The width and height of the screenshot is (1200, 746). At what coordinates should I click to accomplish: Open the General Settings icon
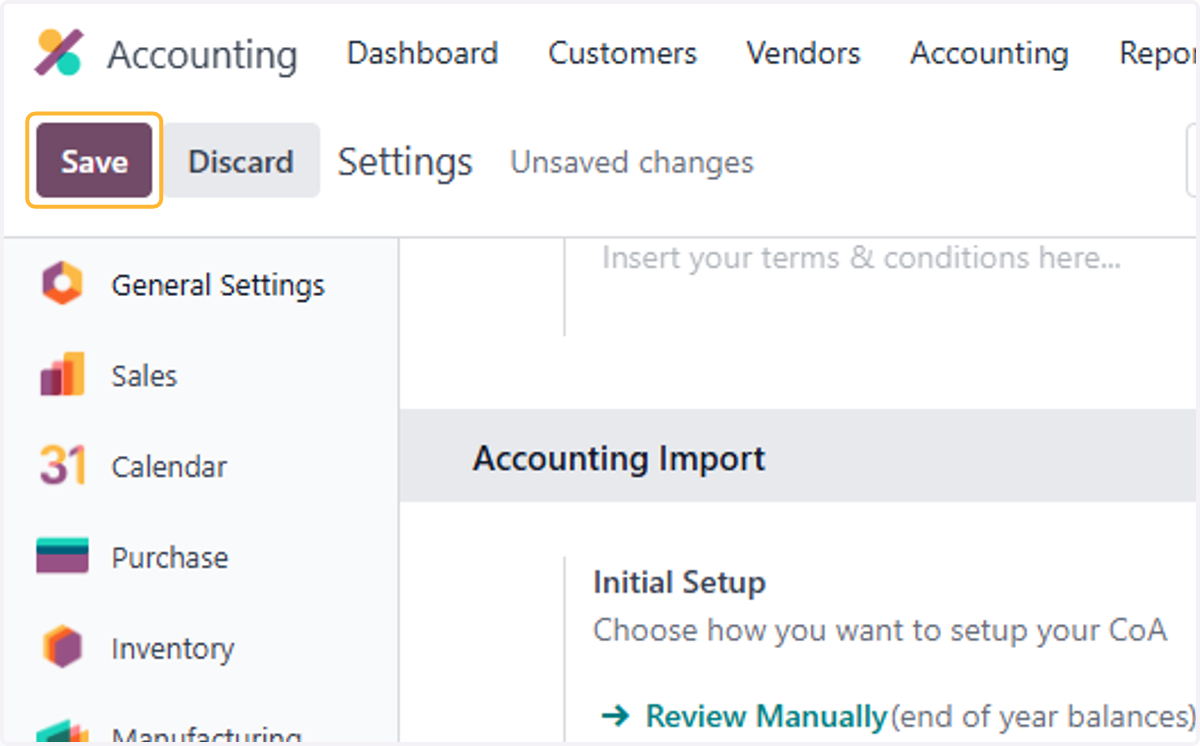point(62,285)
